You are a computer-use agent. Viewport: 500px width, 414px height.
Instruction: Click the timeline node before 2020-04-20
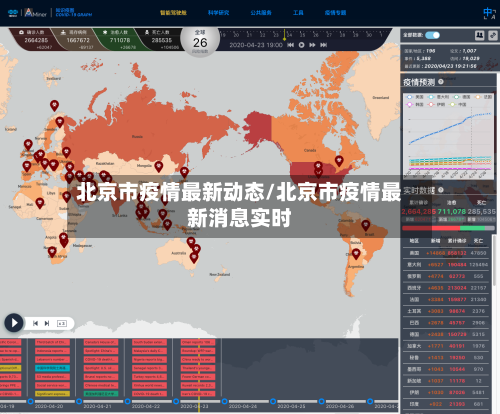point(30,401)
